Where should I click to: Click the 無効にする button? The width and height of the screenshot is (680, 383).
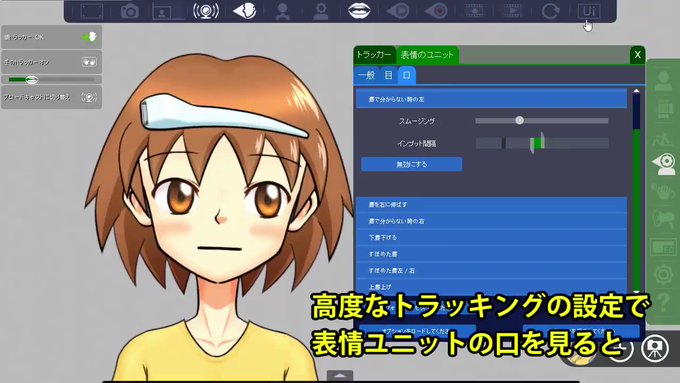(x=412, y=164)
